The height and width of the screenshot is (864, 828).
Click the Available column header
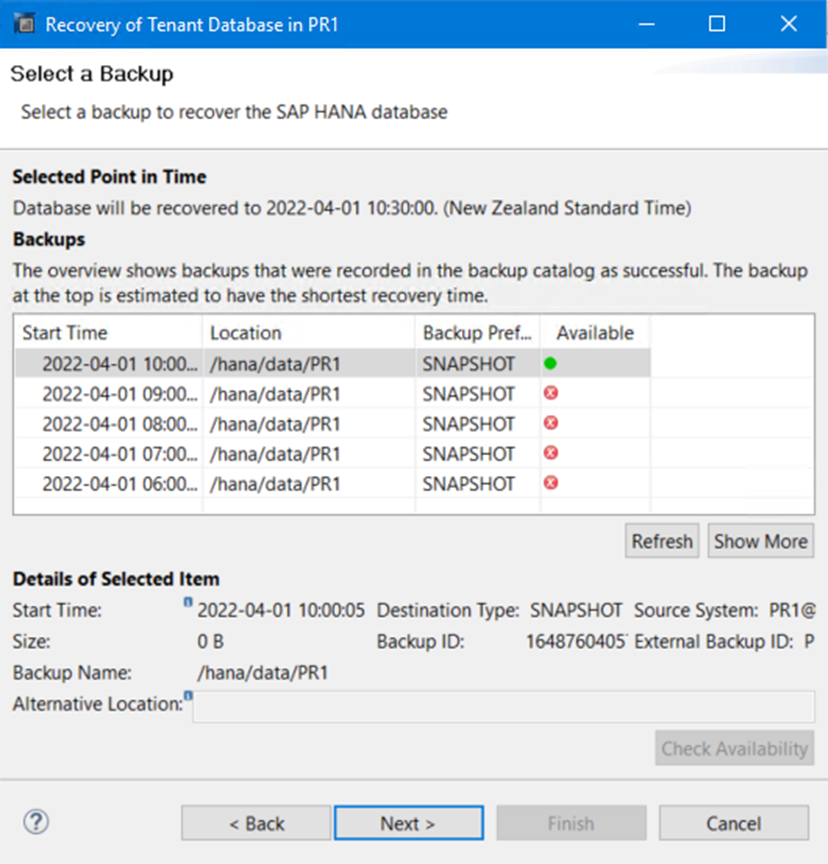595,333
